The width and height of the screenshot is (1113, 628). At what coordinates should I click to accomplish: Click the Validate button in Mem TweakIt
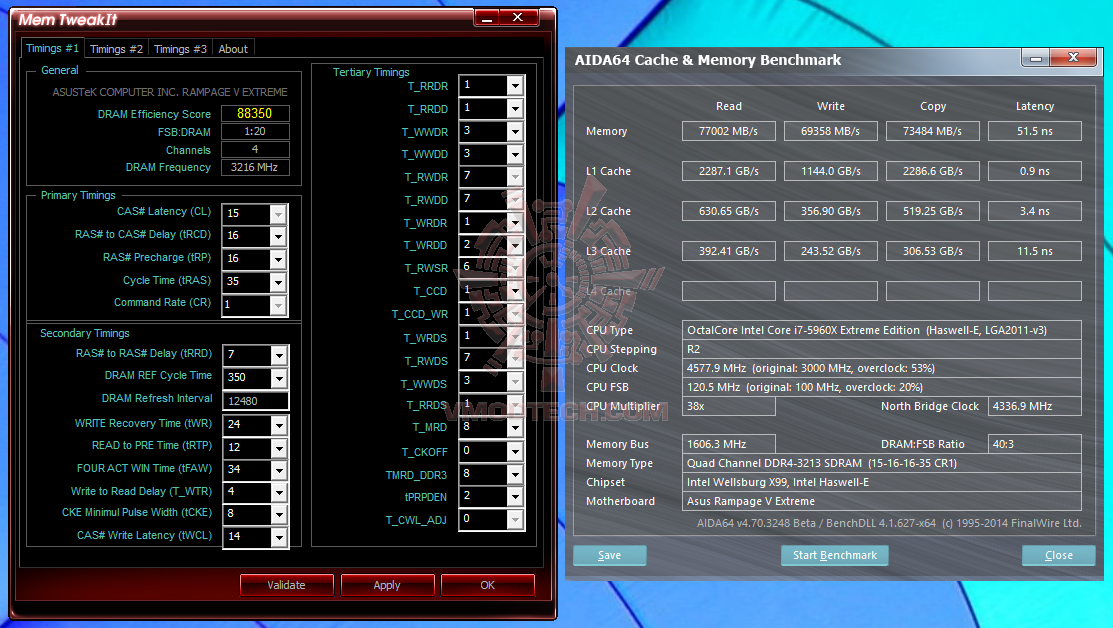[x=287, y=585]
